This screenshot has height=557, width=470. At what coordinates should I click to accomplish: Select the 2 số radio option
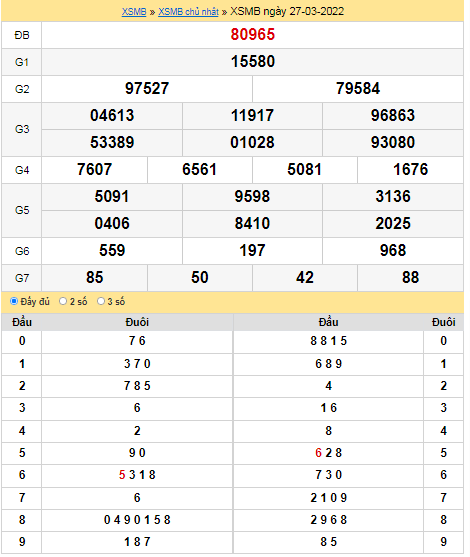coord(63,301)
